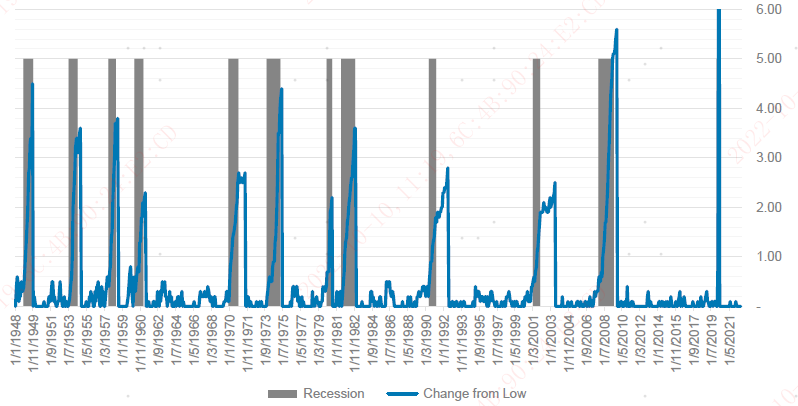The width and height of the screenshot is (798, 406).
Task: Select the Recession legend label
Action: coord(334,394)
